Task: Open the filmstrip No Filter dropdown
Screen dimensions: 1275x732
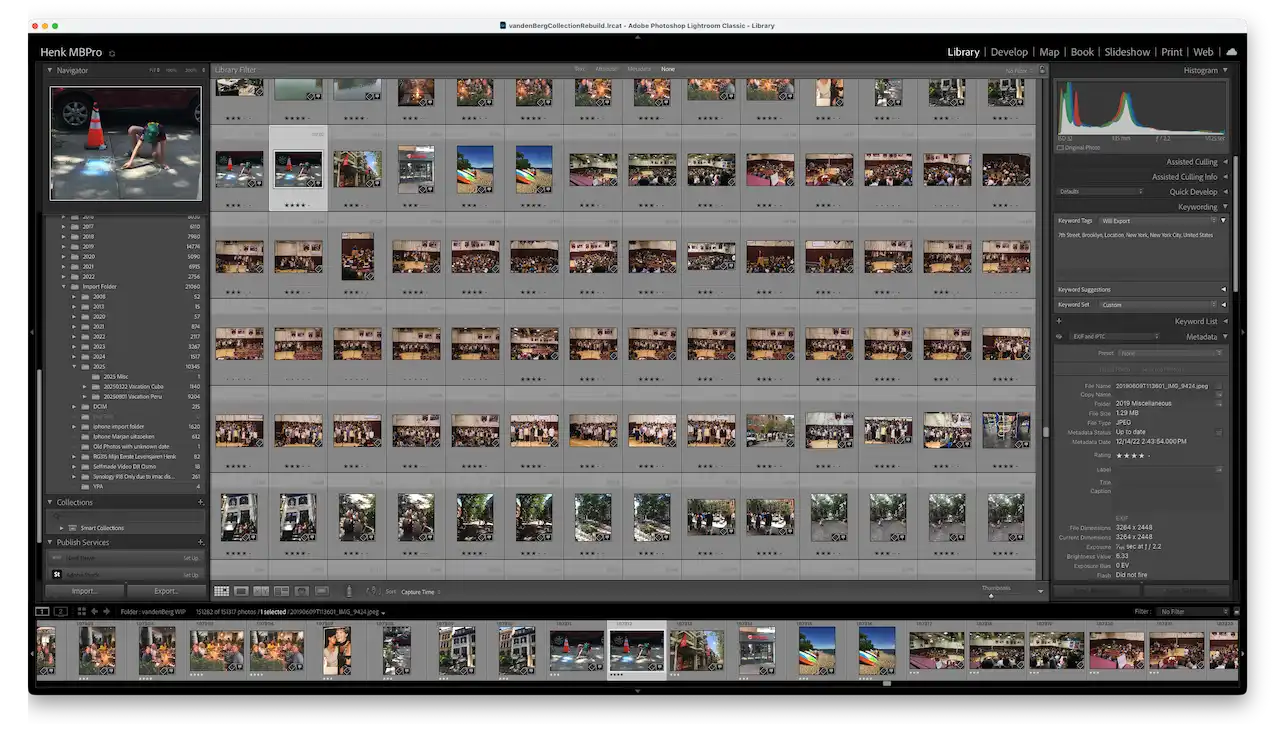Action: pos(1192,611)
